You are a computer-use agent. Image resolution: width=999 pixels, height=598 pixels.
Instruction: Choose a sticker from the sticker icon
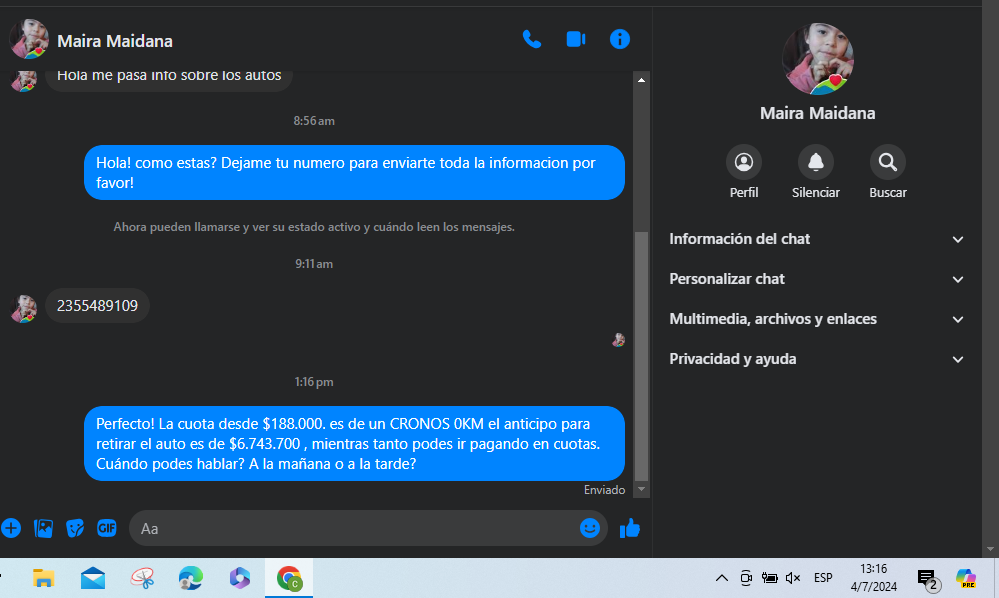[x=75, y=528]
